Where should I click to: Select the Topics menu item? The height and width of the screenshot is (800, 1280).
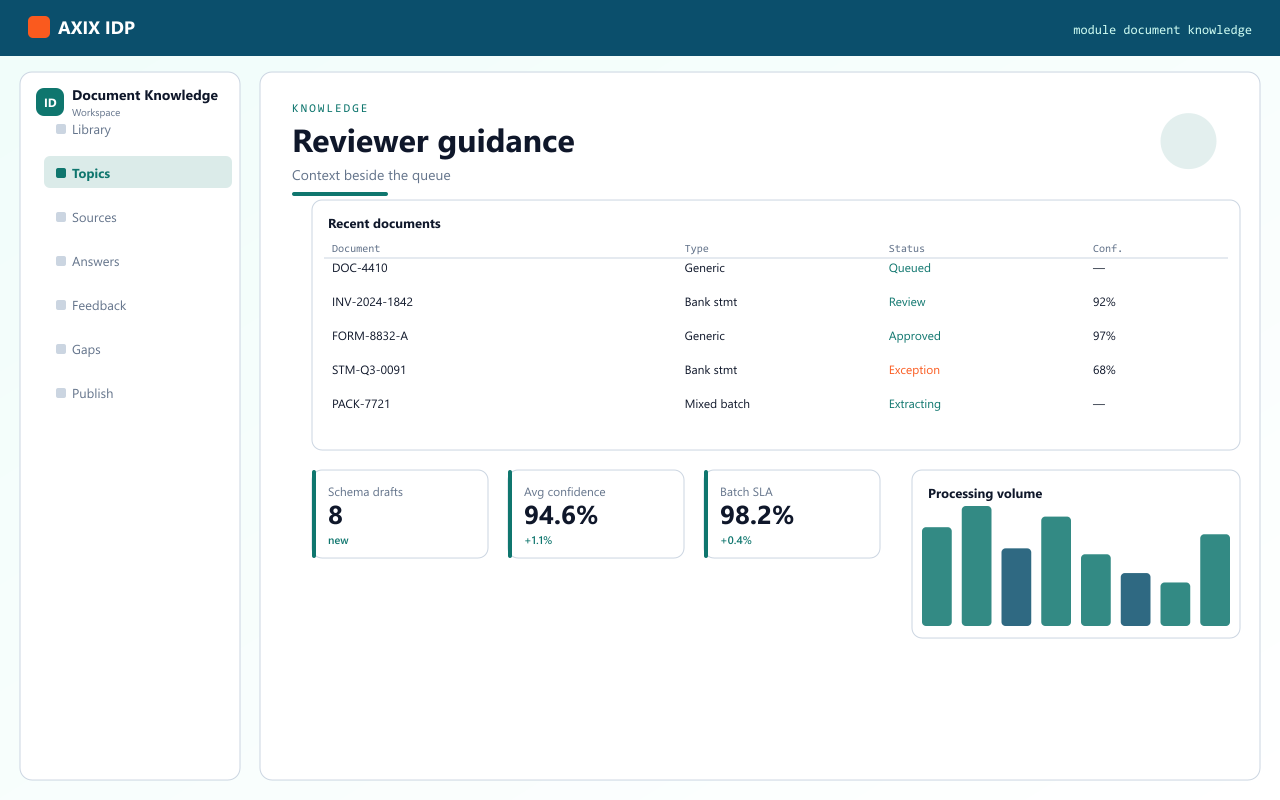pyautogui.click(x=138, y=172)
